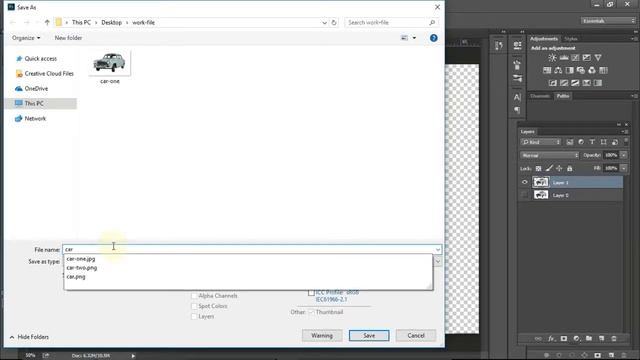The image size is (640, 360).
Task: Toggle visibility of Layer 1
Action: pos(525,182)
